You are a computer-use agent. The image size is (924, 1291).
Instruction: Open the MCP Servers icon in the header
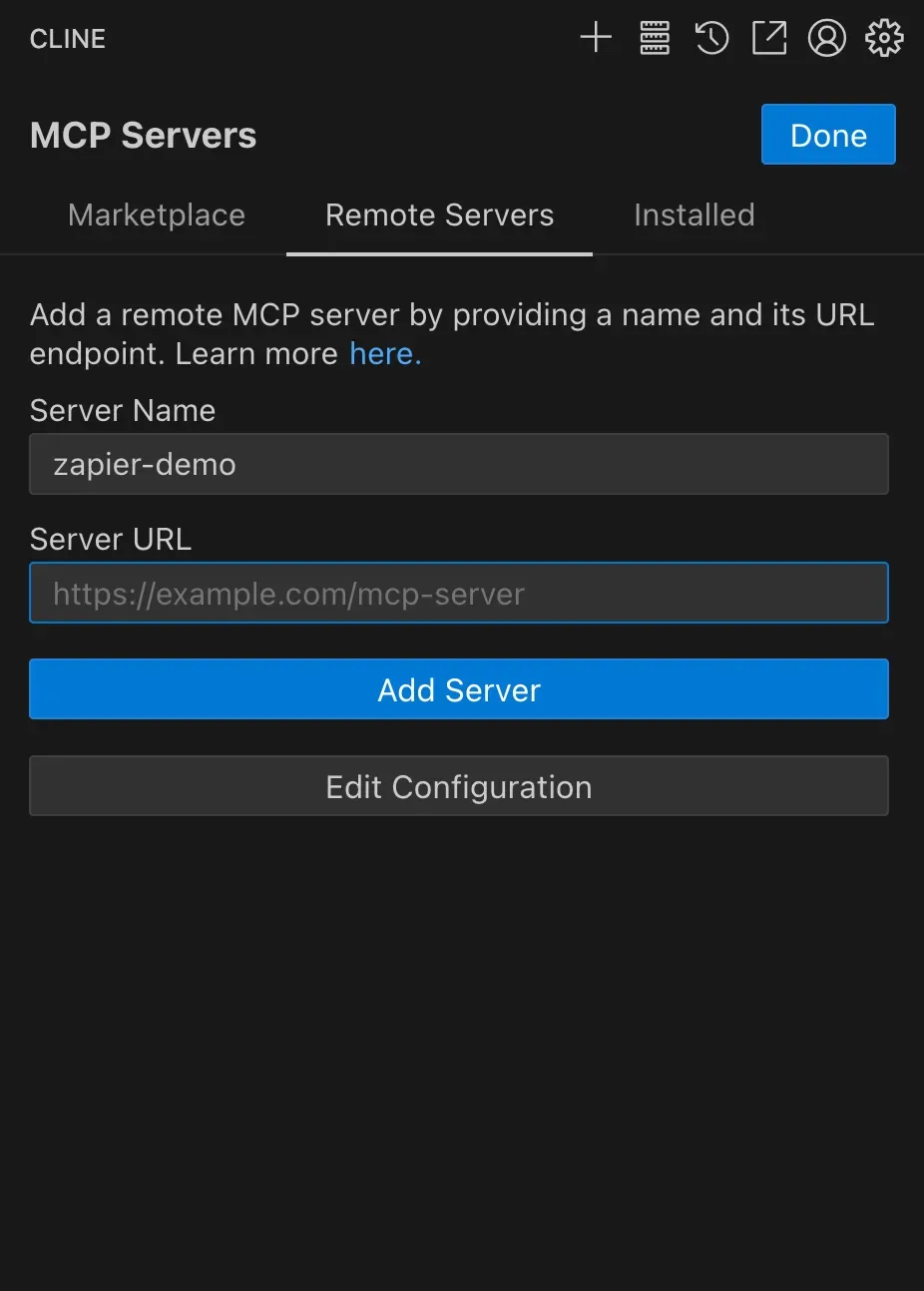(x=655, y=39)
